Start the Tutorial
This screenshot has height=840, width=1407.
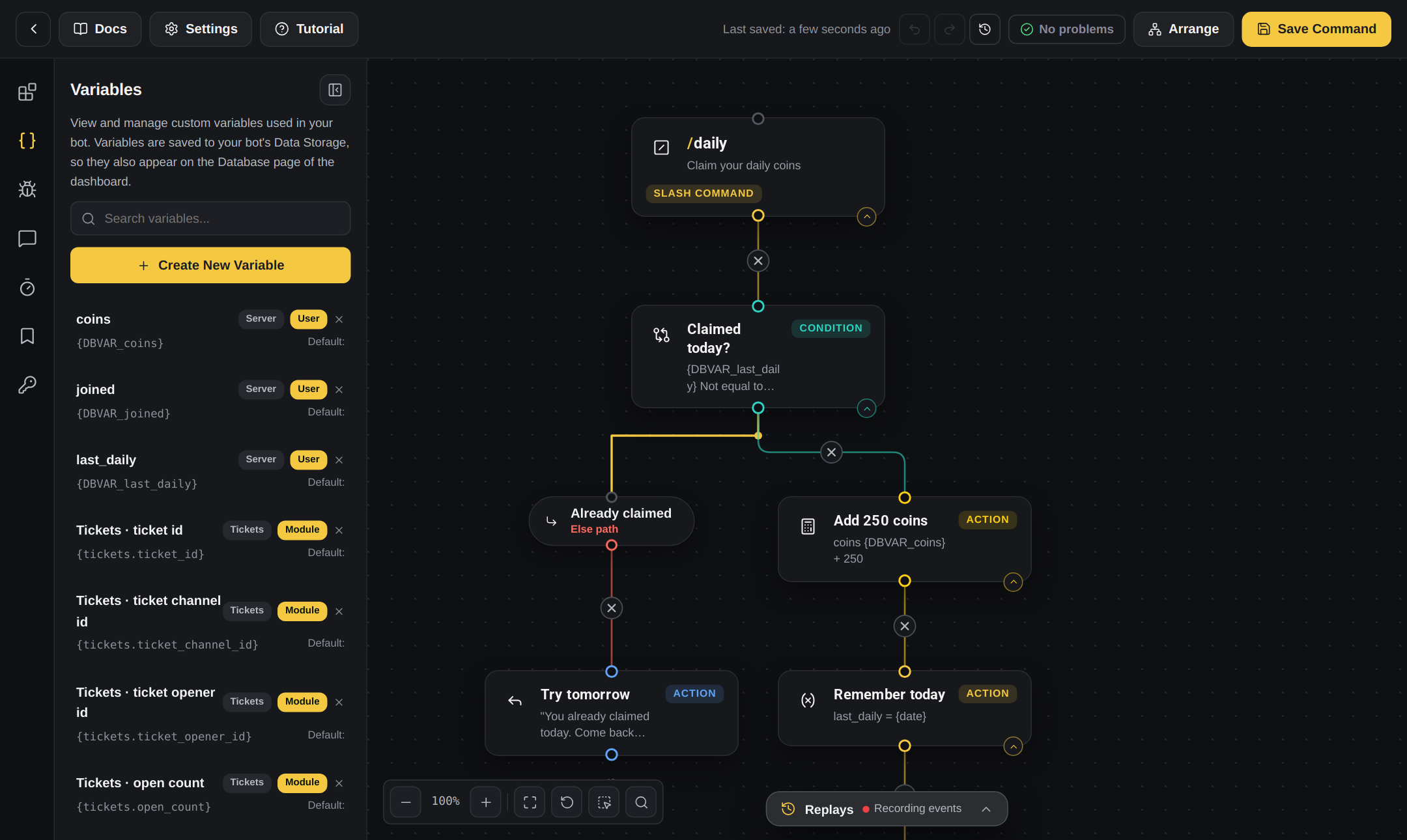click(x=309, y=29)
